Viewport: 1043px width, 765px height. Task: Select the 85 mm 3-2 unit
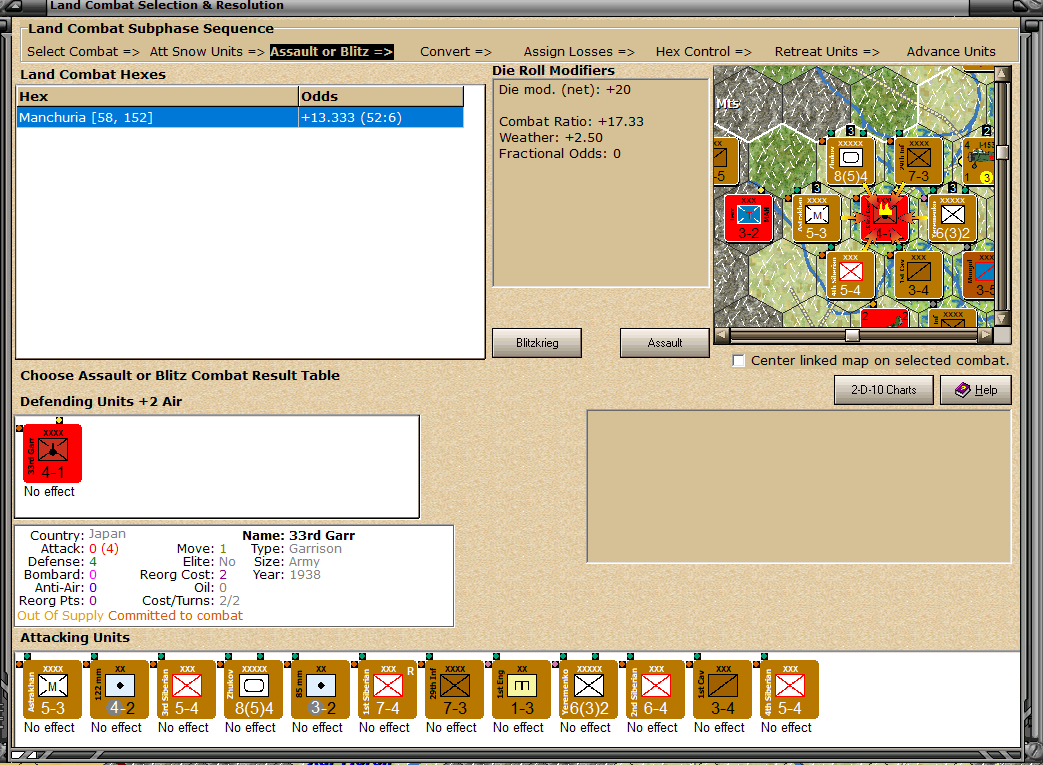(x=321, y=689)
